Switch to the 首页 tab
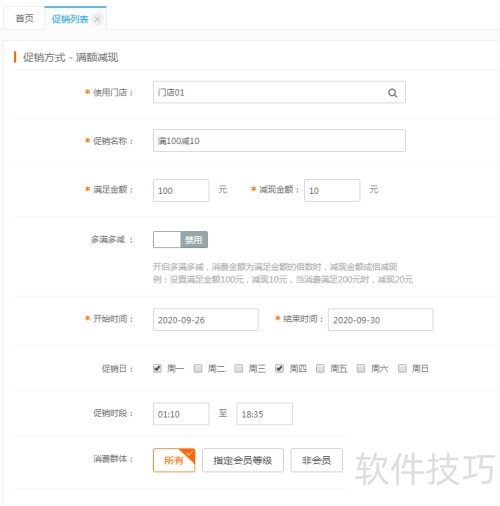 pos(24,19)
